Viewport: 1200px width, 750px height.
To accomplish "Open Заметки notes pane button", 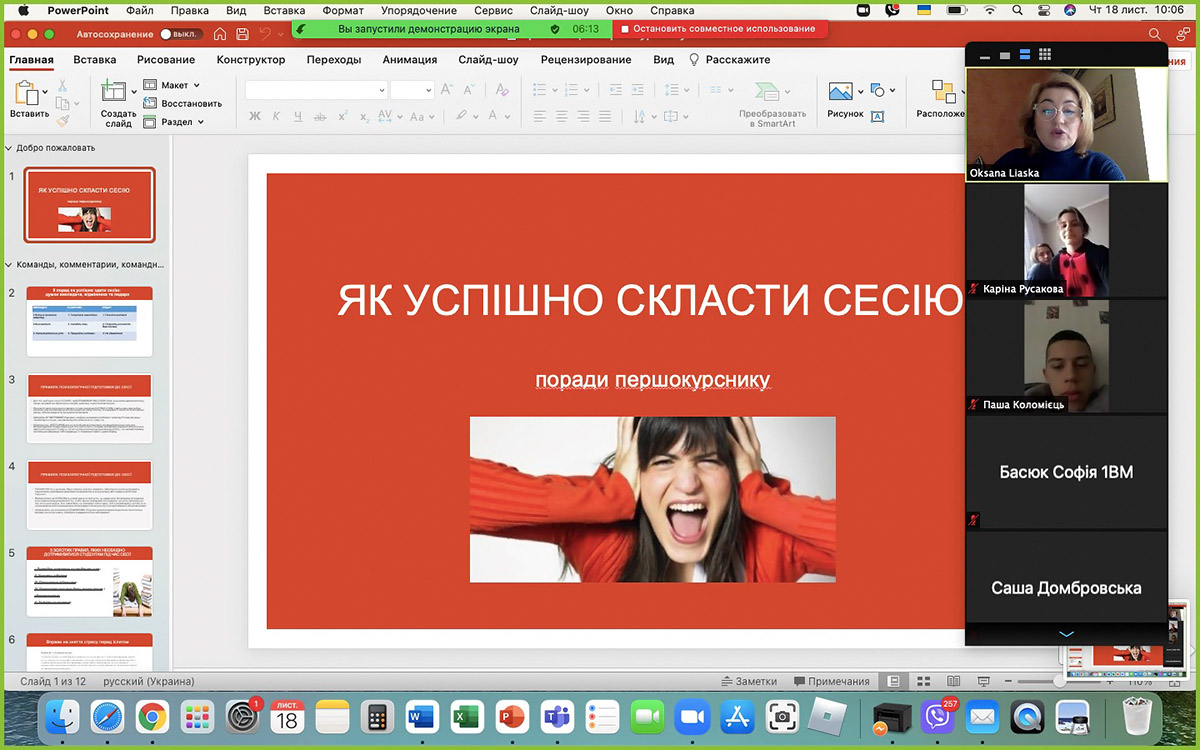I will [749, 681].
